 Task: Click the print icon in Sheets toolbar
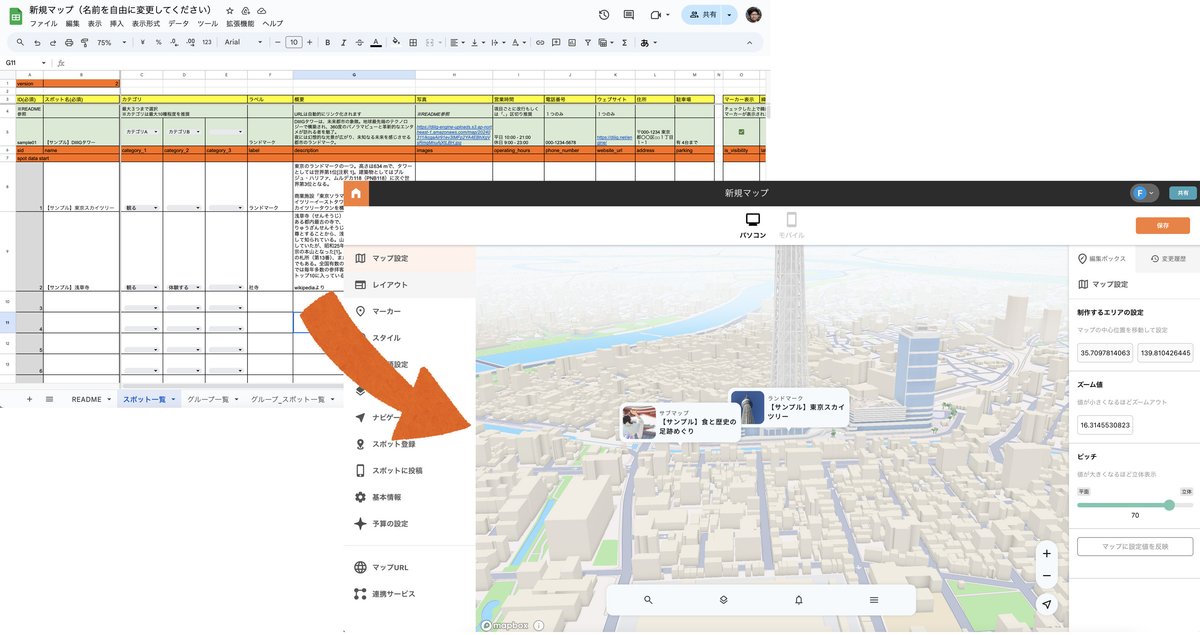coord(69,43)
